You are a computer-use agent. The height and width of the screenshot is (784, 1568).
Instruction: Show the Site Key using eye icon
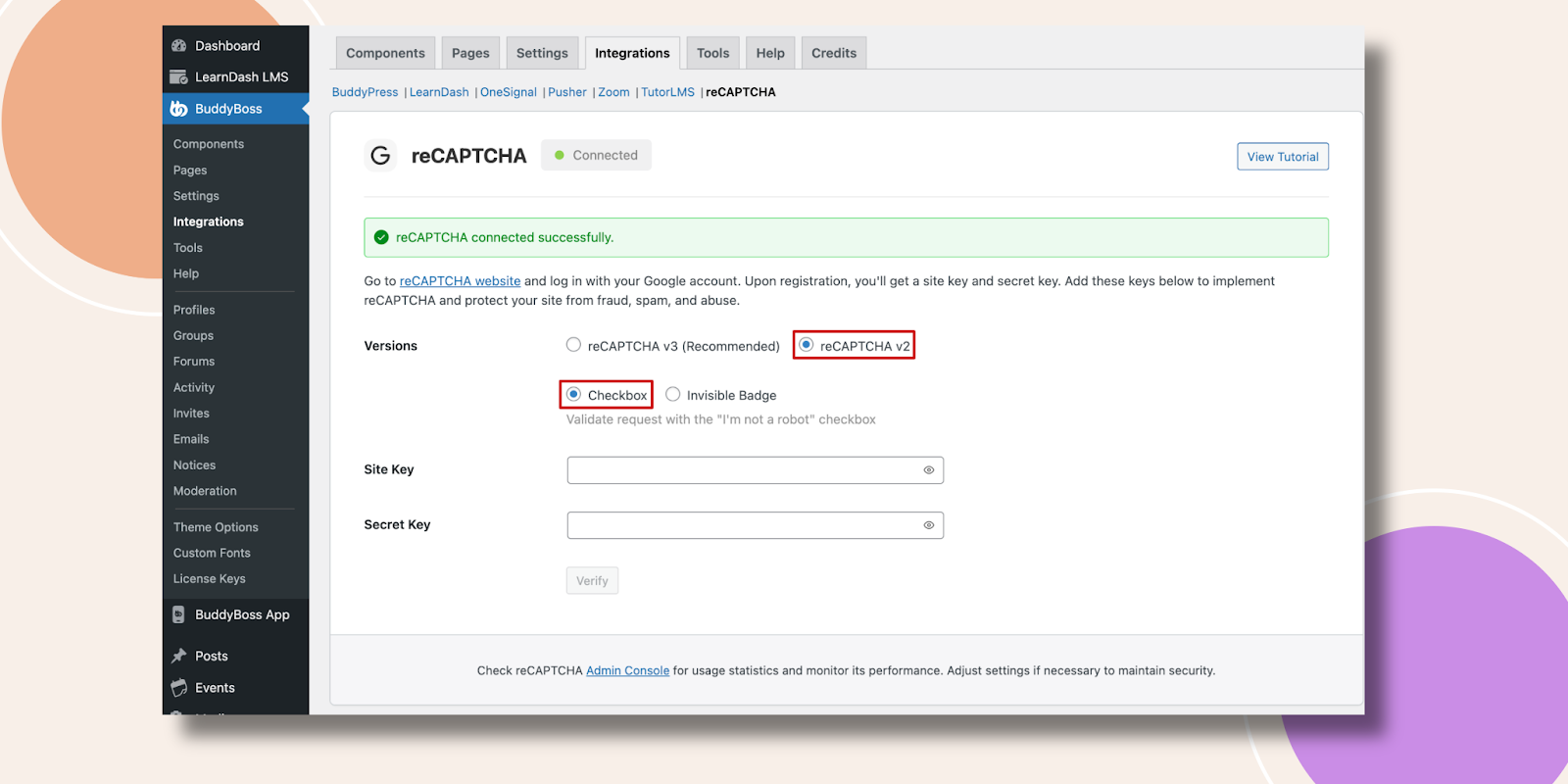(x=928, y=470)
